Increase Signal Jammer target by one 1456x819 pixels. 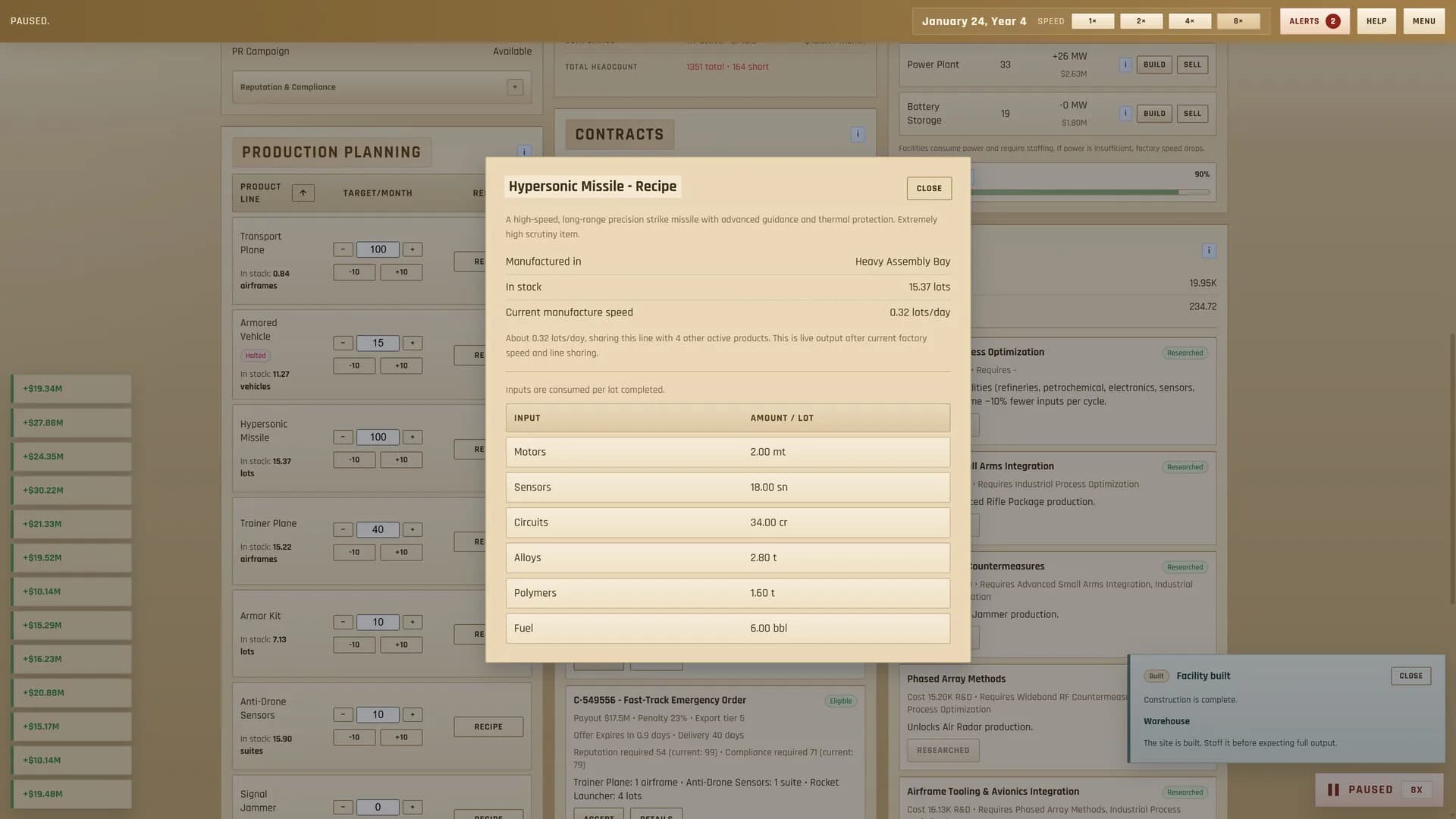coord(413,807)
